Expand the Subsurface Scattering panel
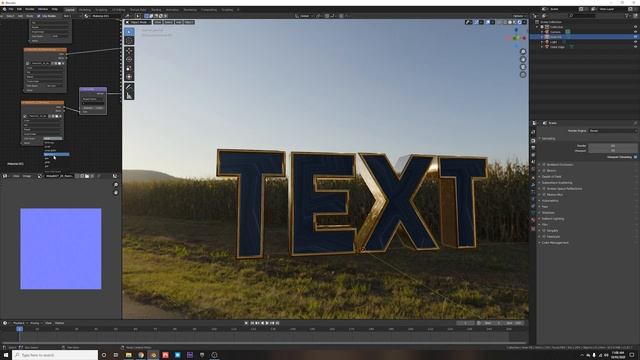Viewport: 640px width, 360px height. click(x=557, y=182)
